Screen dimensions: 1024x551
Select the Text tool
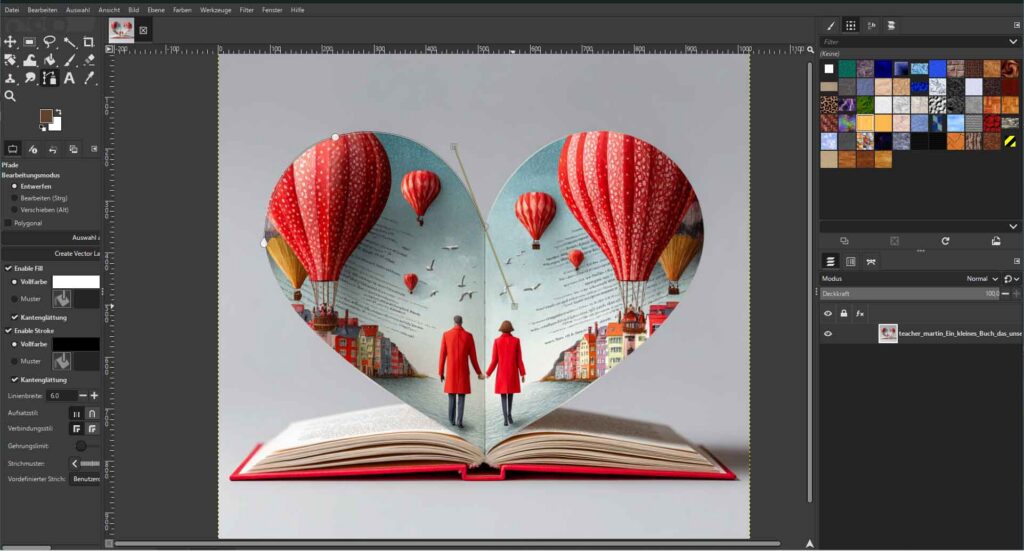tap(69, 78)
